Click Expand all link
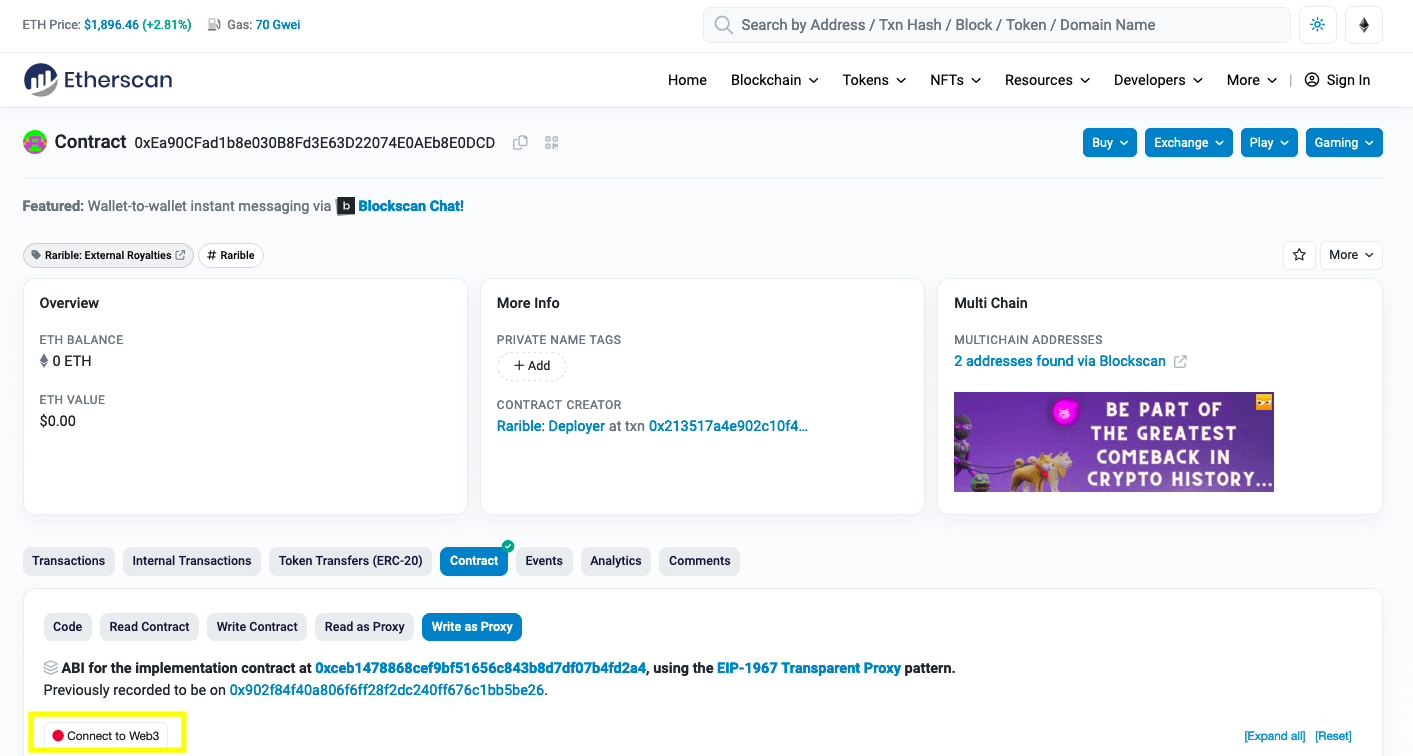 point(1275,736)
